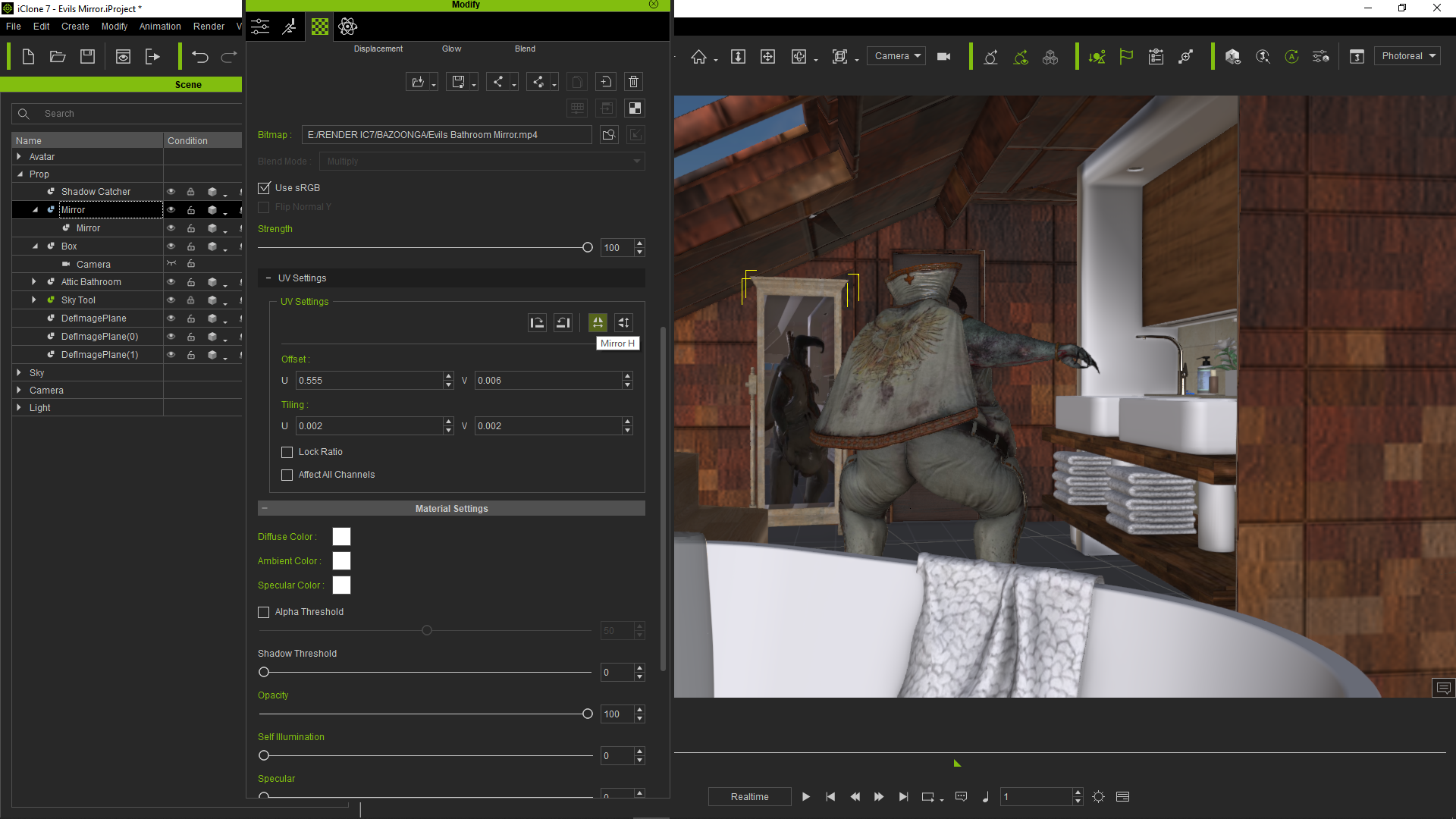Rotate UV clockwise icon
Image resolution: width=1456 pixels, height=819 pixels.
point(537,323)
